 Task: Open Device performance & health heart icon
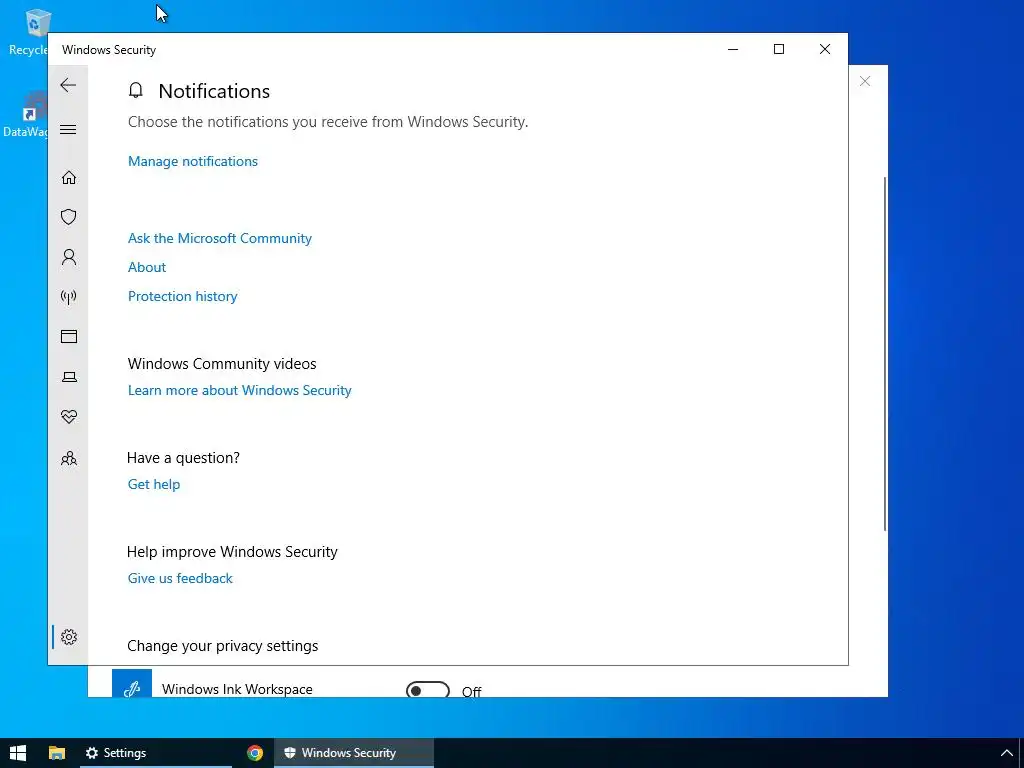point(69,417)
